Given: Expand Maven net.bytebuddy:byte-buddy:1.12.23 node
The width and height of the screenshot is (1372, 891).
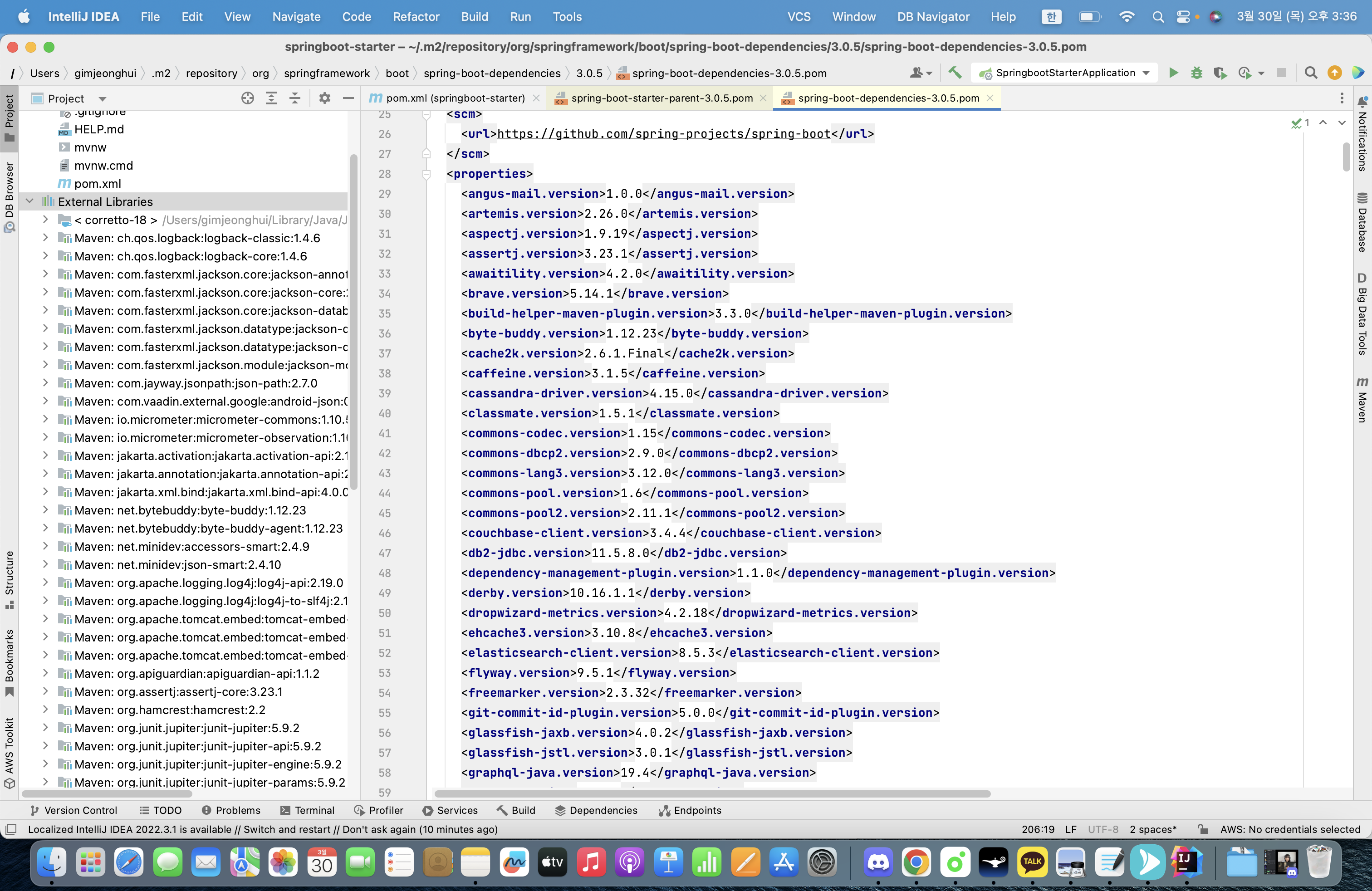Looking at the screenshot, I should [45, 510].
